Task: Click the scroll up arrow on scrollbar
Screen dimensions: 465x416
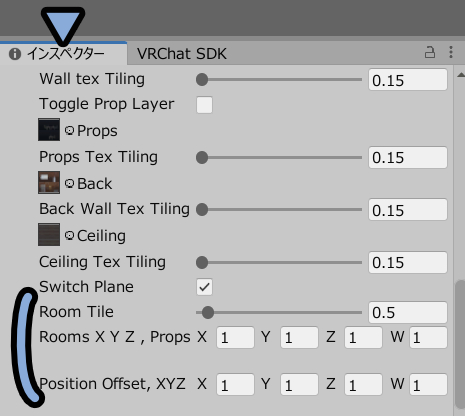Action: coord(461,75)
